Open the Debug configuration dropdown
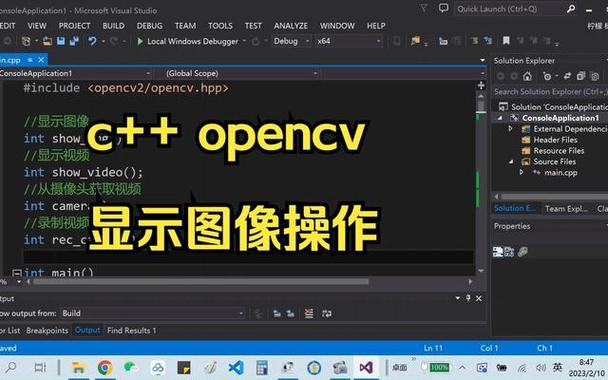The height and width of the screenshot is (380, 608). (291, 41)
